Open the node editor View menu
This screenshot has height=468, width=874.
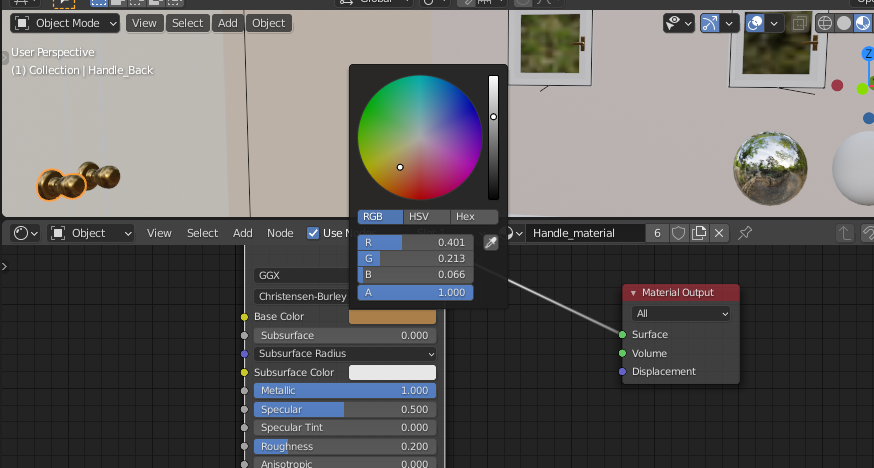tap(159, 233)
